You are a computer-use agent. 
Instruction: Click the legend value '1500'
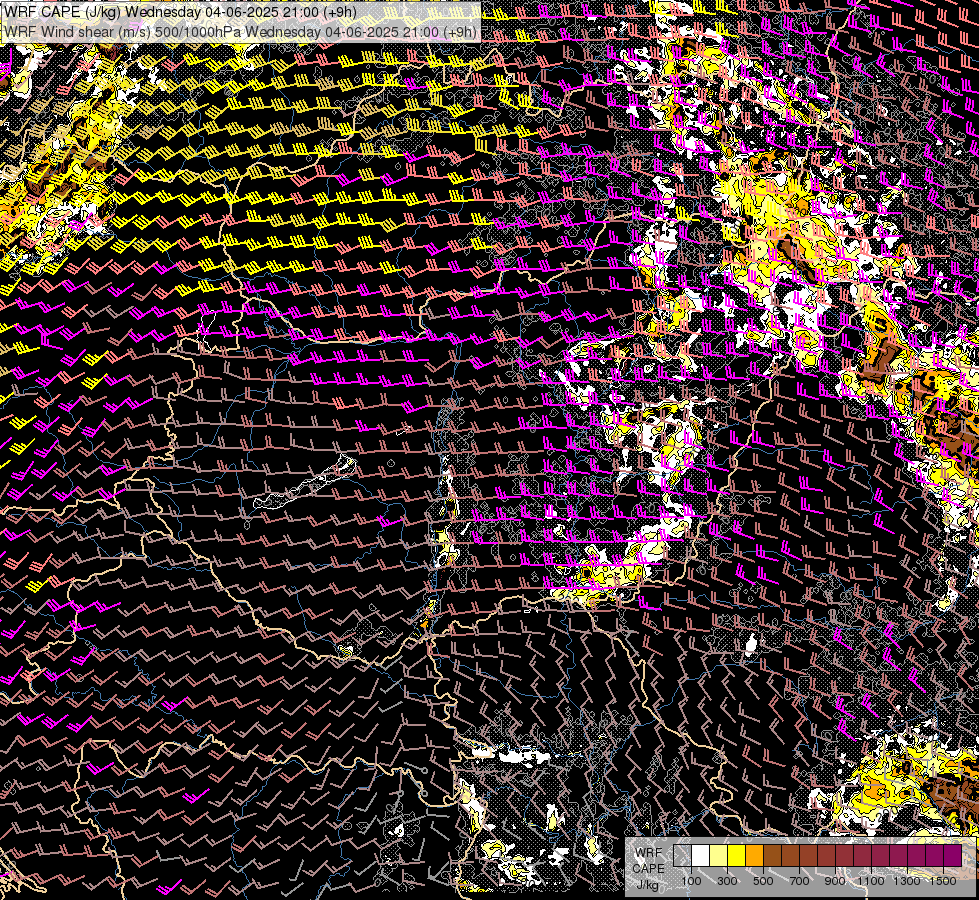pos(943,881)
